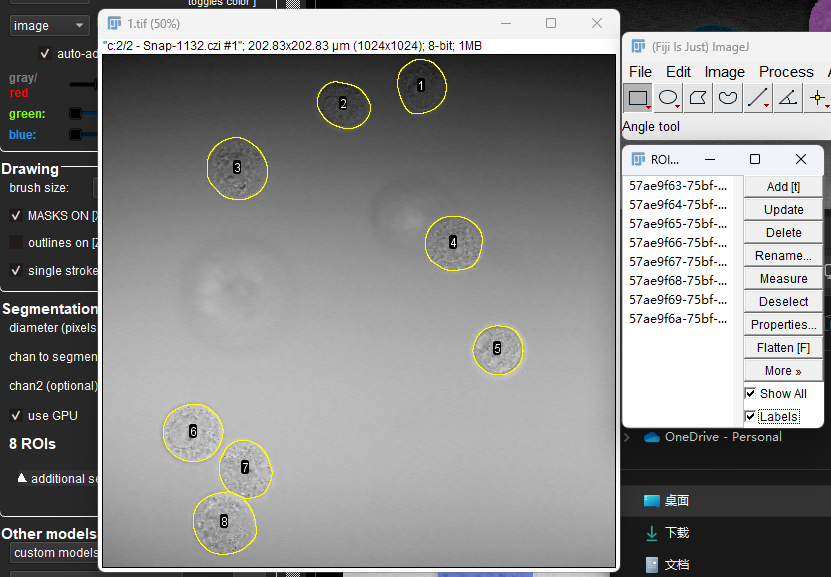Viewport: 831px width, 577px height.
Task: Click cell ROI labeled 5 in image
Action: 498,350
